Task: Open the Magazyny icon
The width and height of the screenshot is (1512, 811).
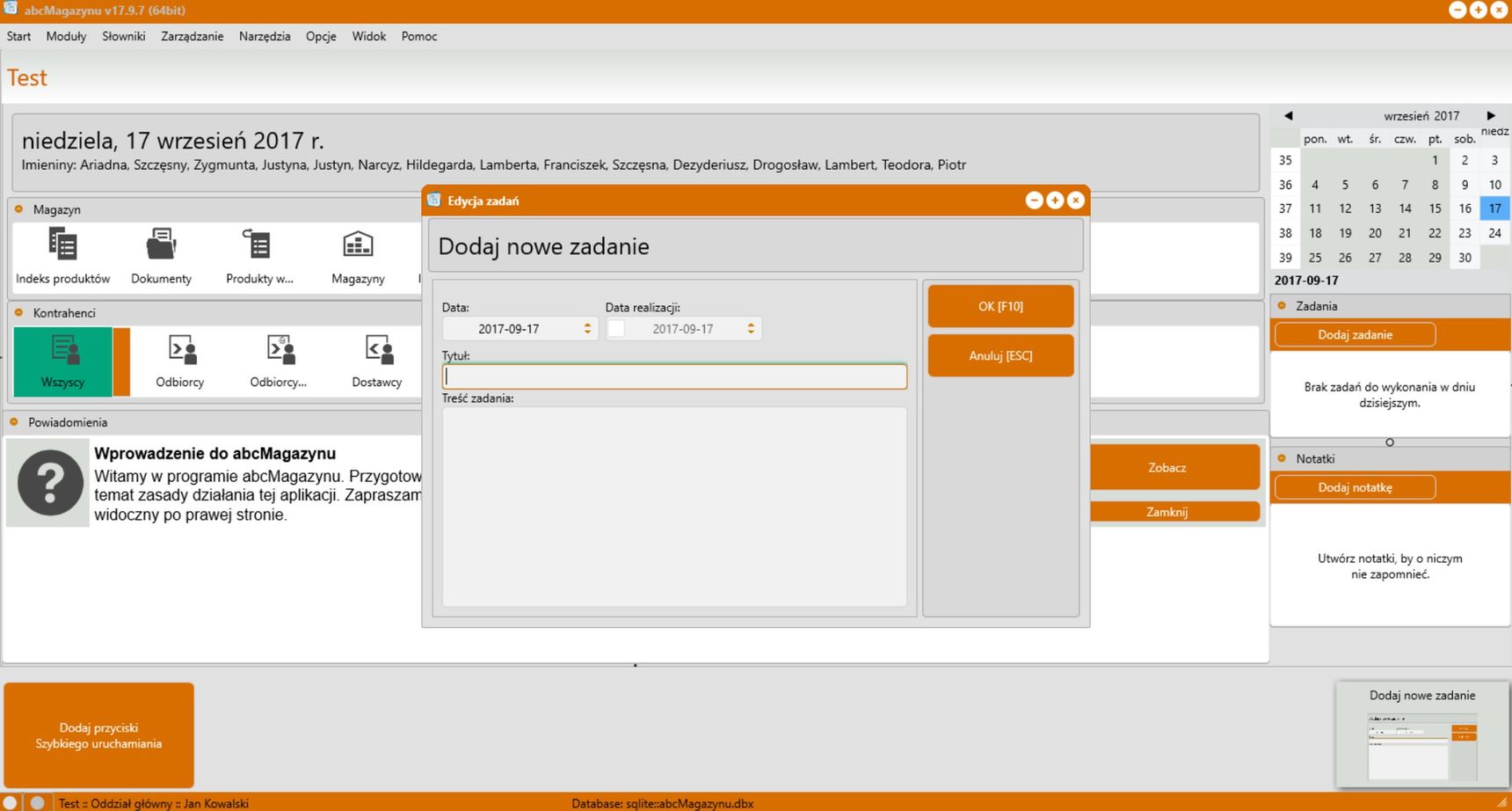Action: point(358,255)
